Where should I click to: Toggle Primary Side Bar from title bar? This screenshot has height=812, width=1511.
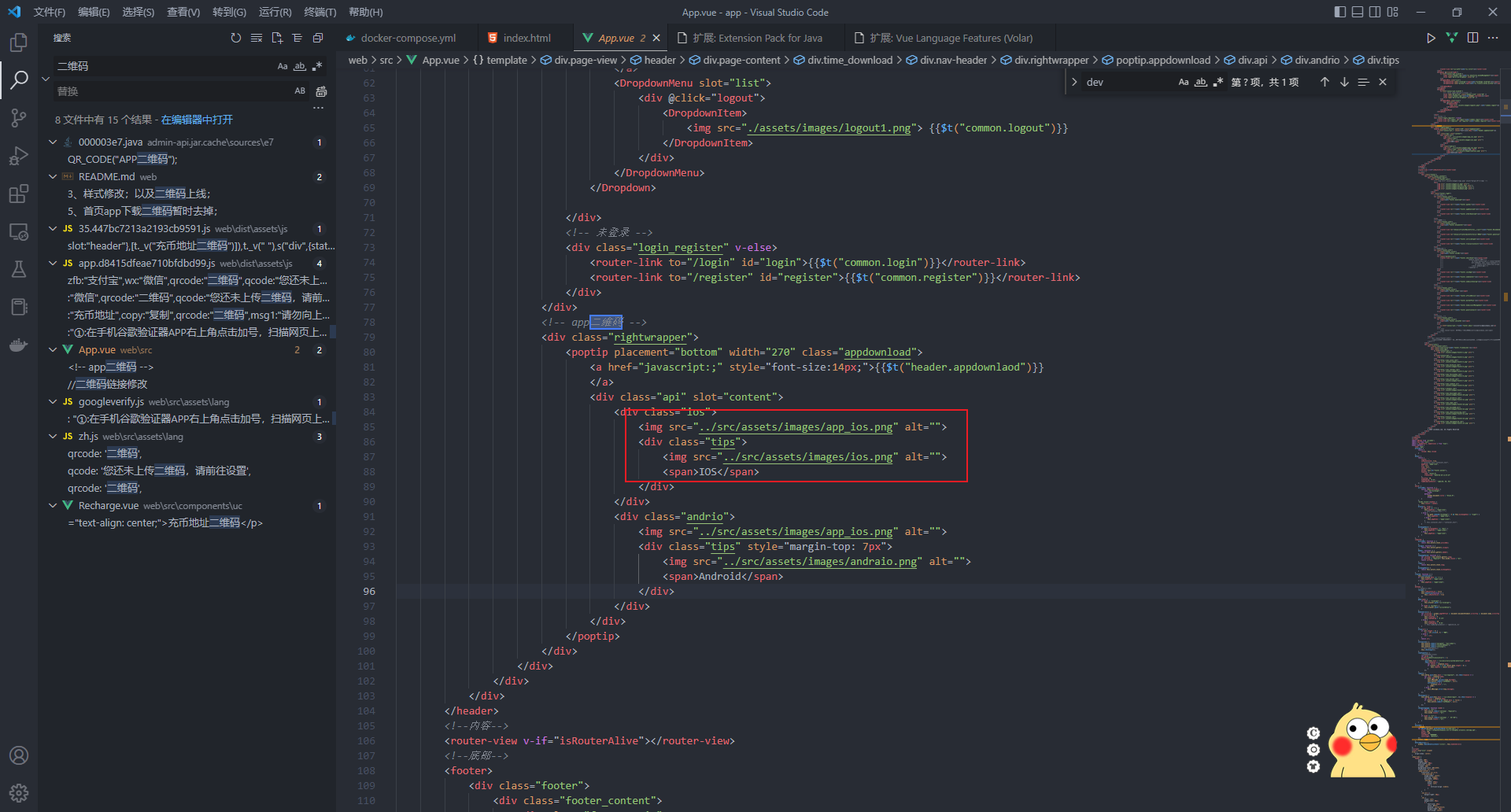tap(1340, 12)
